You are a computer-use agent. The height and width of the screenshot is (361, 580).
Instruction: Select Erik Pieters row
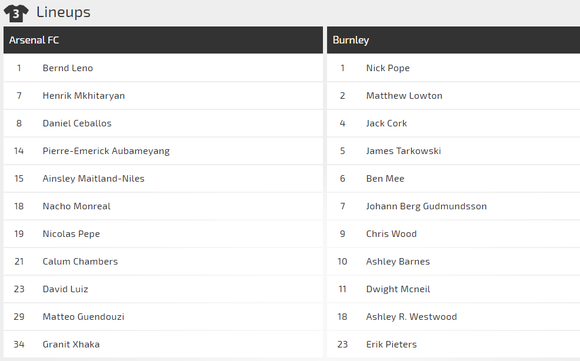pyautogui.click(x=453, y=344)
